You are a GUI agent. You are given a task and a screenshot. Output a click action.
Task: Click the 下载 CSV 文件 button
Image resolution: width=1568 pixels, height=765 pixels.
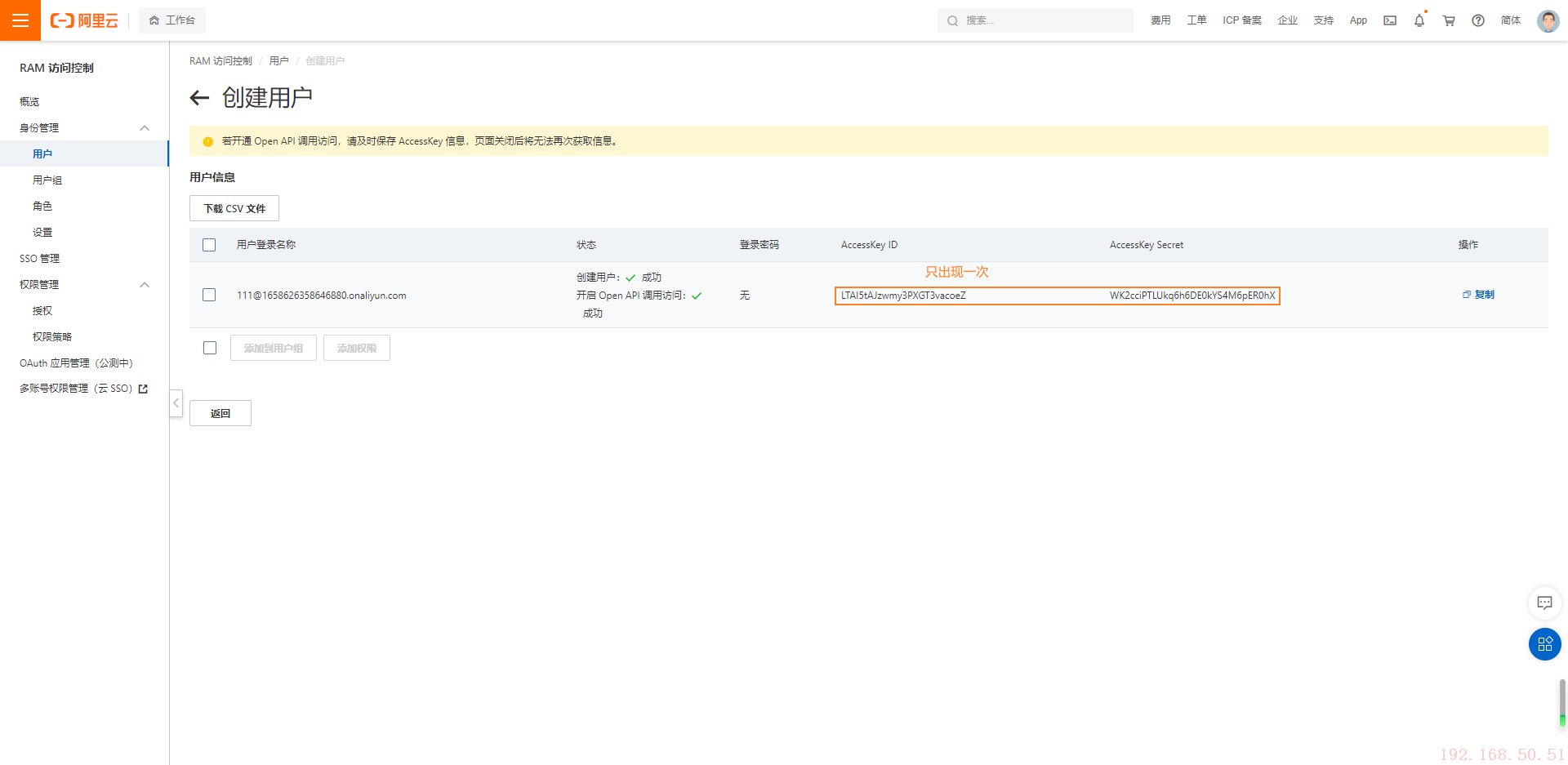click(x=234, y=208)
